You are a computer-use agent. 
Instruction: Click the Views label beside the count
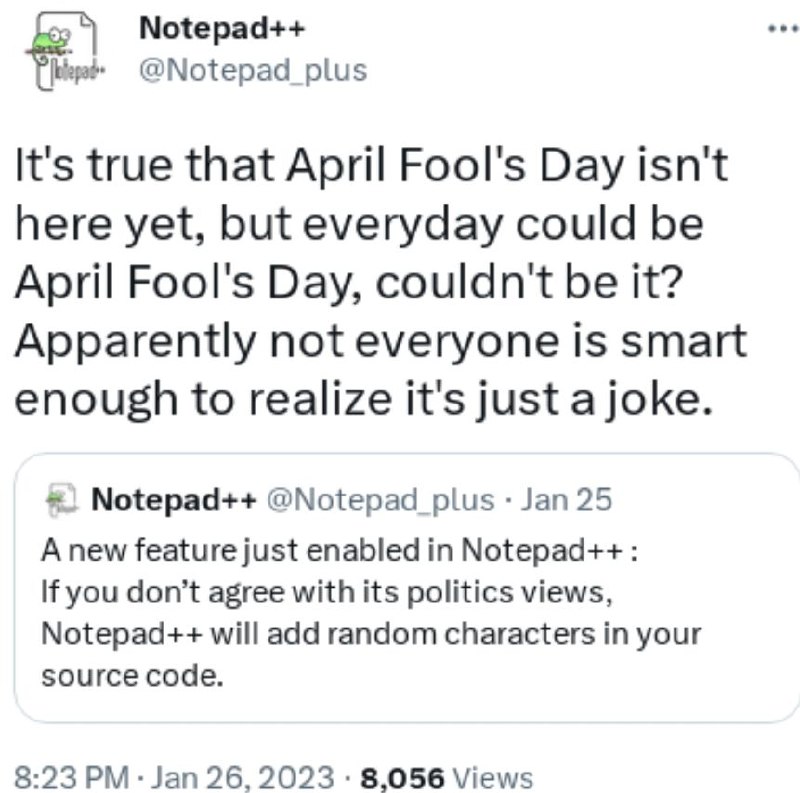(x=493, y=777)
